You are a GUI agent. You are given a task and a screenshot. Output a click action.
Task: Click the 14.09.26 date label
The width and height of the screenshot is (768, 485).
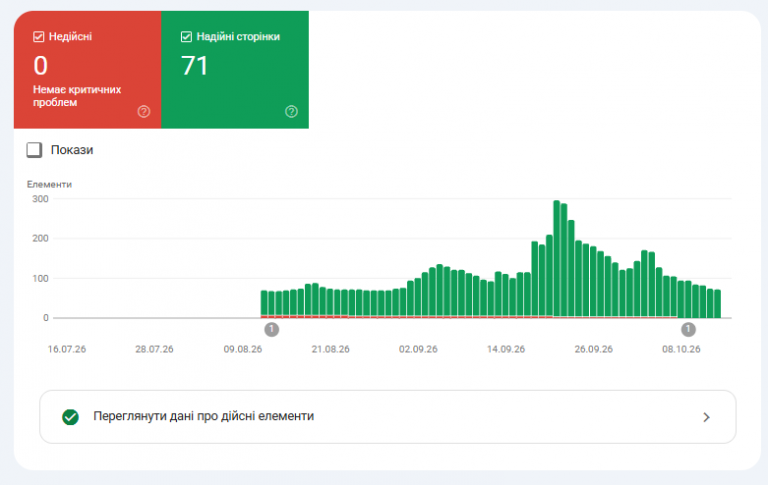[x=506, y=349]
